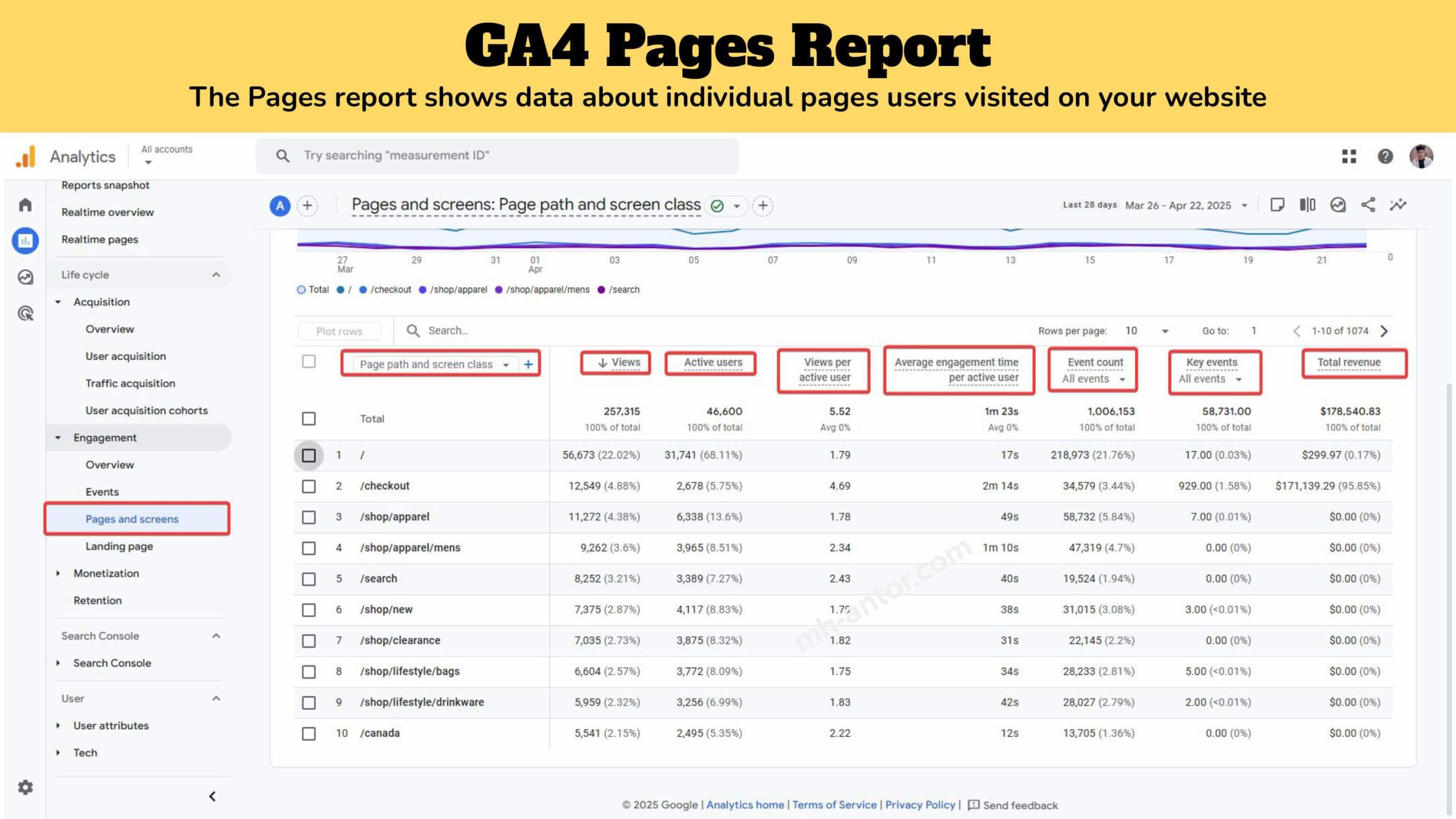
Task: Click the 'Try searching measurement ID' search field
Action: pos(497,156)
